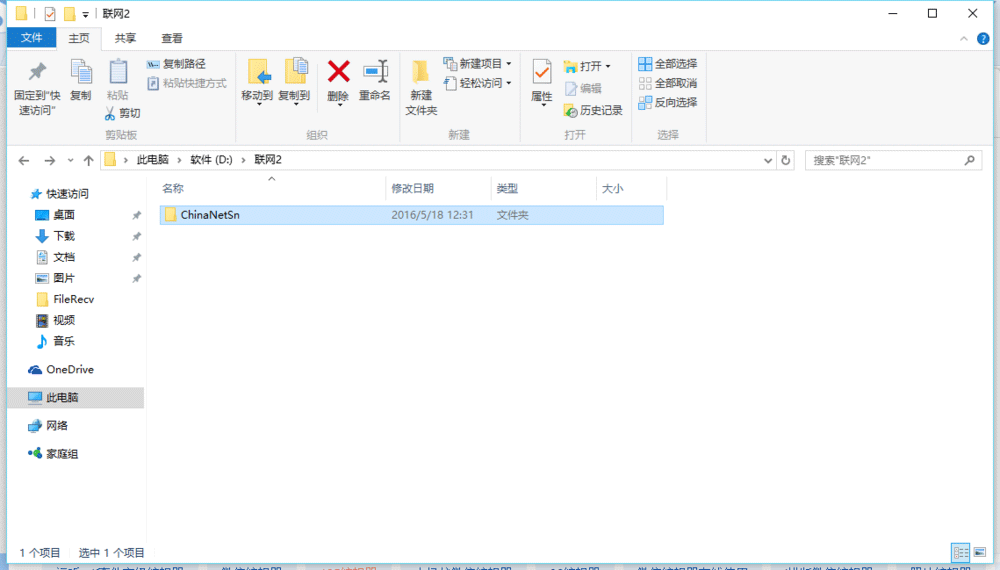Switch to the 共享 share tab
This screenshot has height=570, width=1000.
tap(125, 38)
